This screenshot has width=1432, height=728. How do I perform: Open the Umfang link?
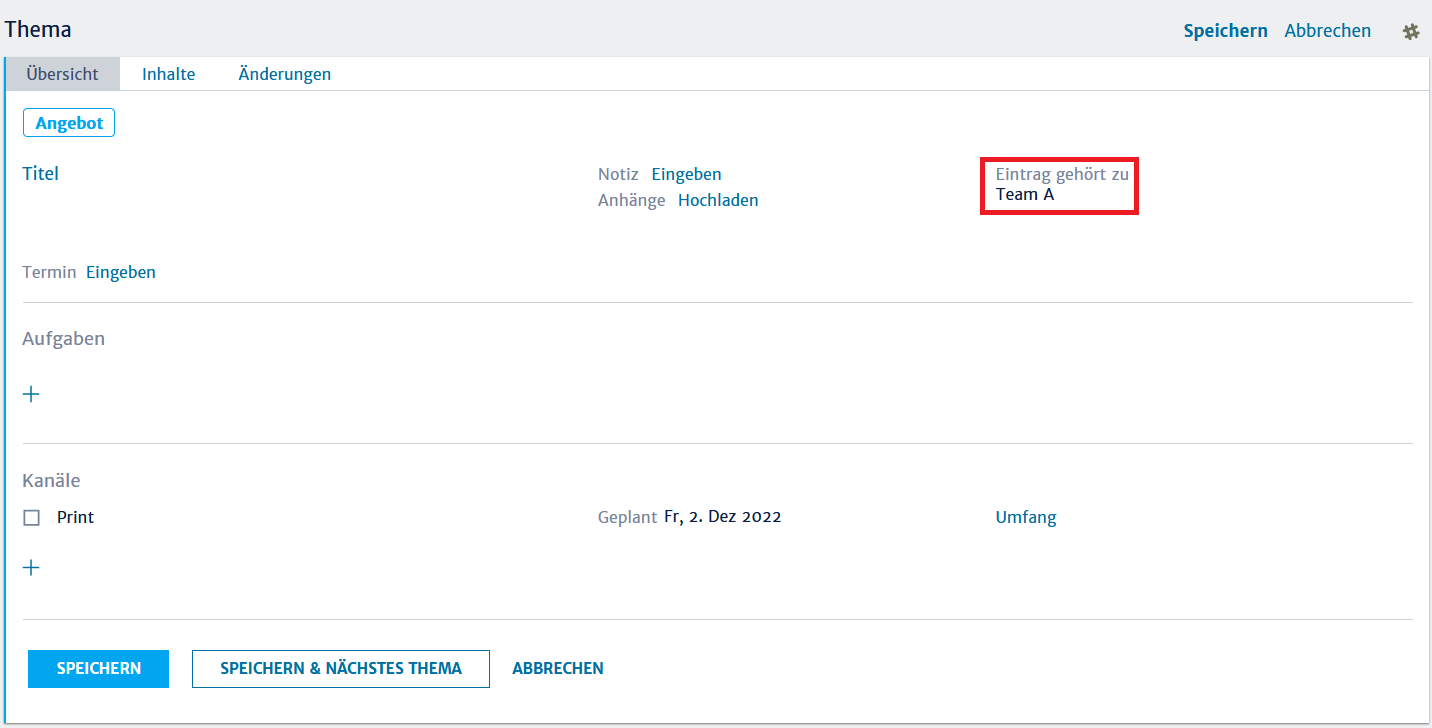(1026, 518)
